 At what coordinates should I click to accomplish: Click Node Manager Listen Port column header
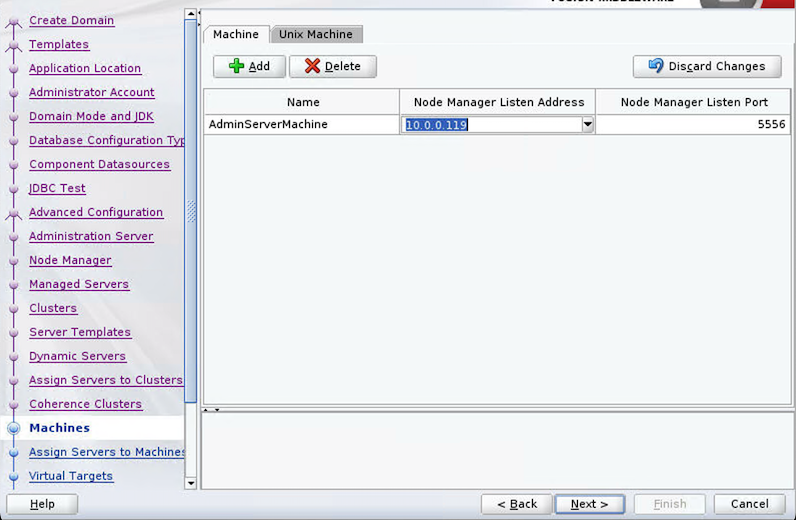click(x=693, y=102)
